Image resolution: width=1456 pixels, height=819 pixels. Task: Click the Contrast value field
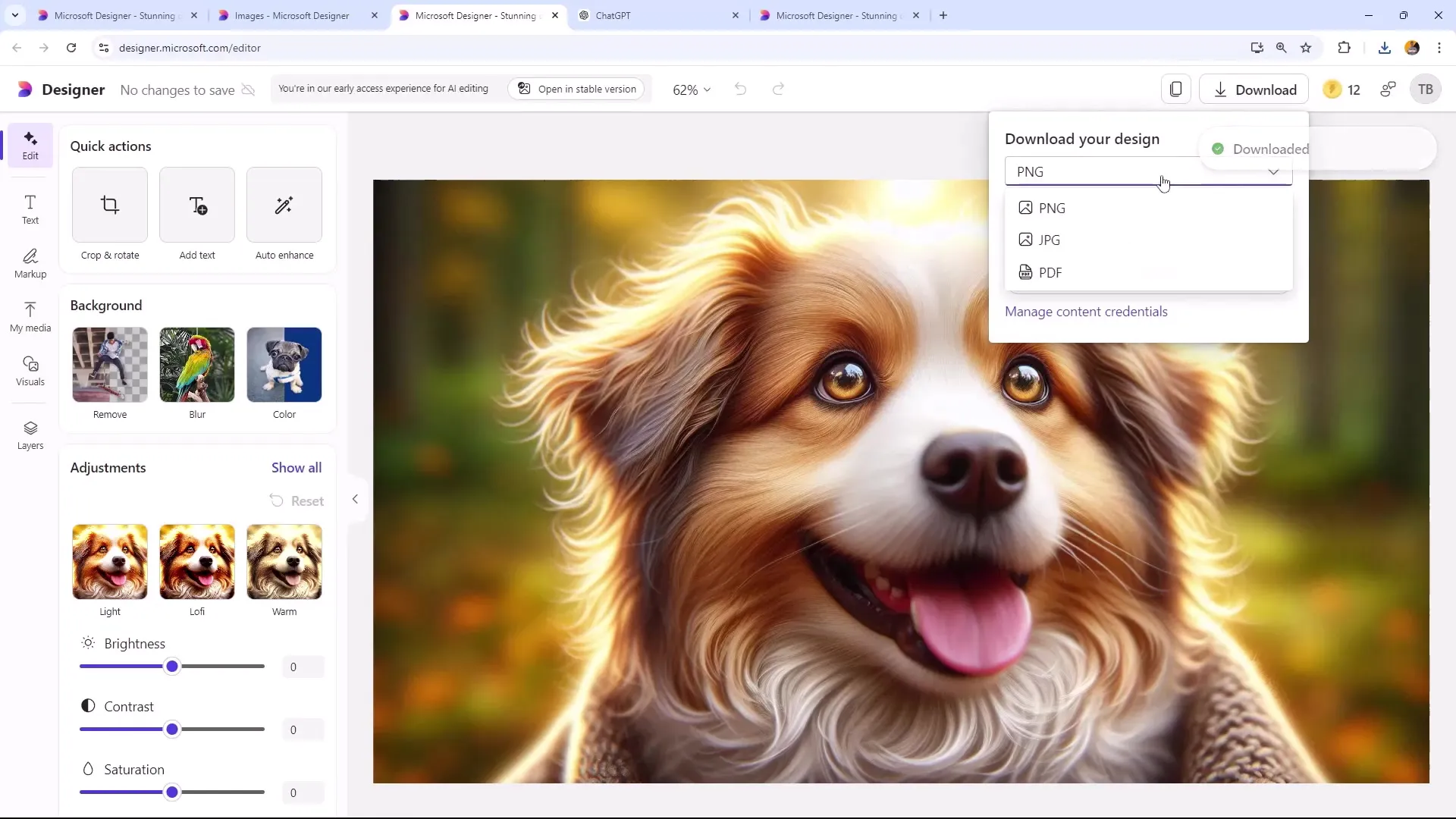coord(303,730)
